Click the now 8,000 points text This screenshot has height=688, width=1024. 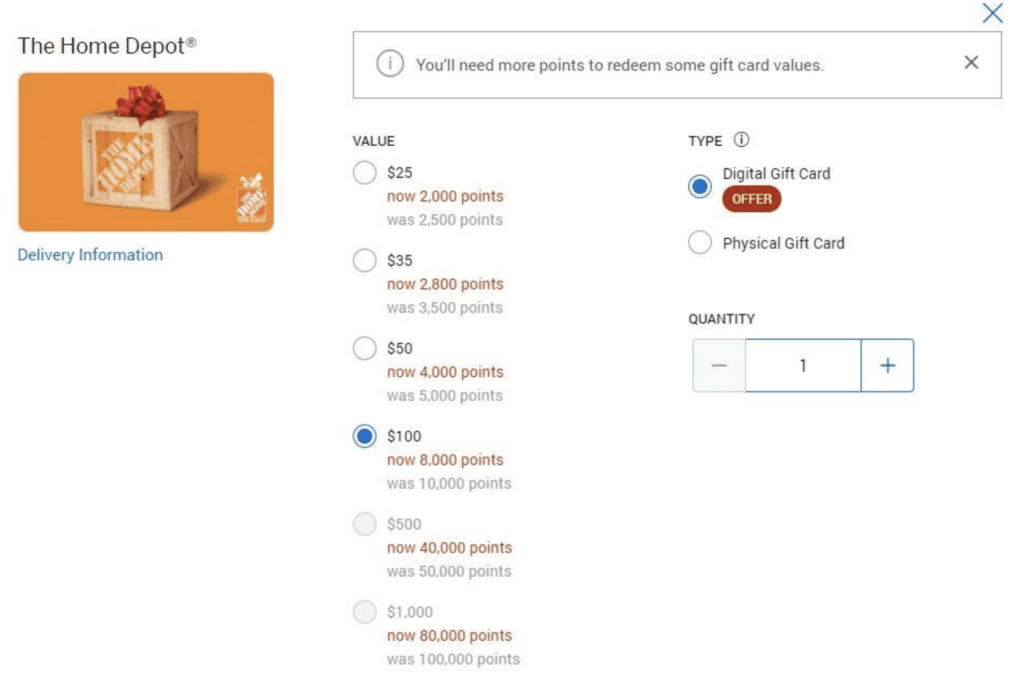click(x=445, y=460)
